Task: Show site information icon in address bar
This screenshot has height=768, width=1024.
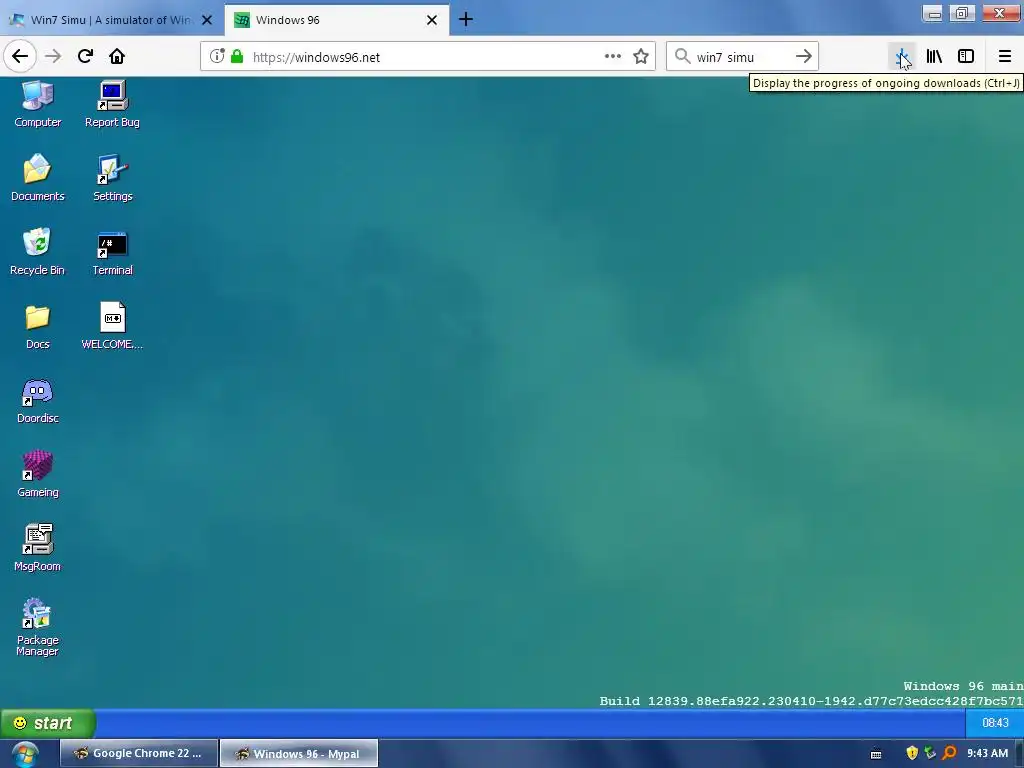Action: click(x=217, y=56)
